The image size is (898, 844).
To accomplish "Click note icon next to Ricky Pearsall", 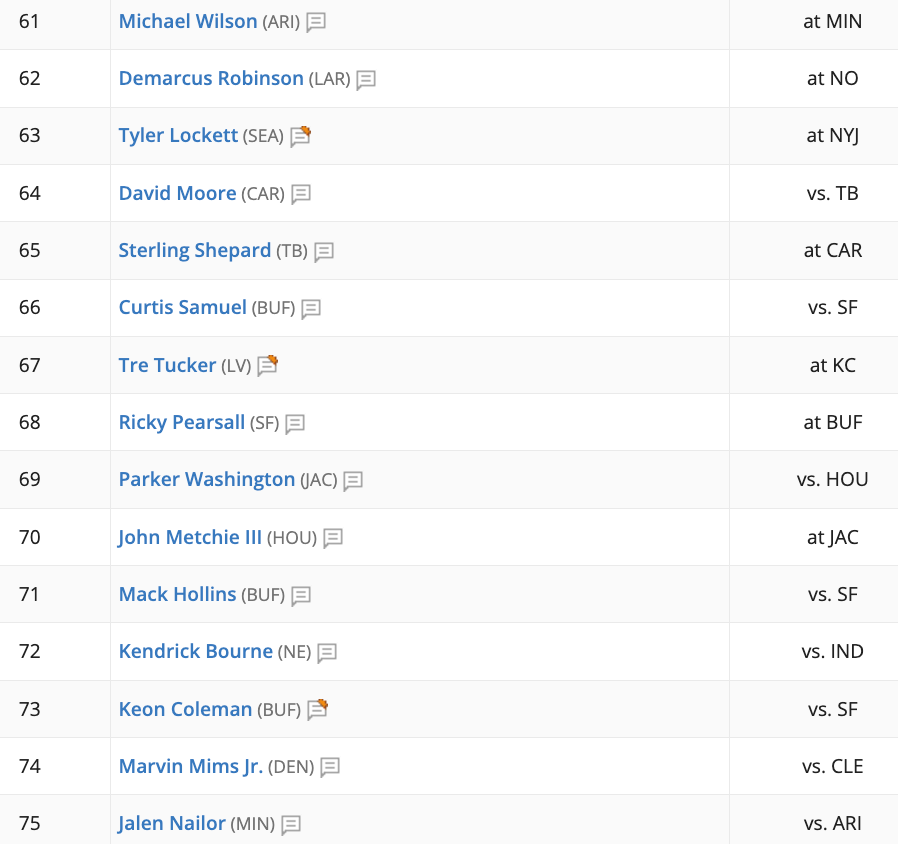I will (295, 423).
